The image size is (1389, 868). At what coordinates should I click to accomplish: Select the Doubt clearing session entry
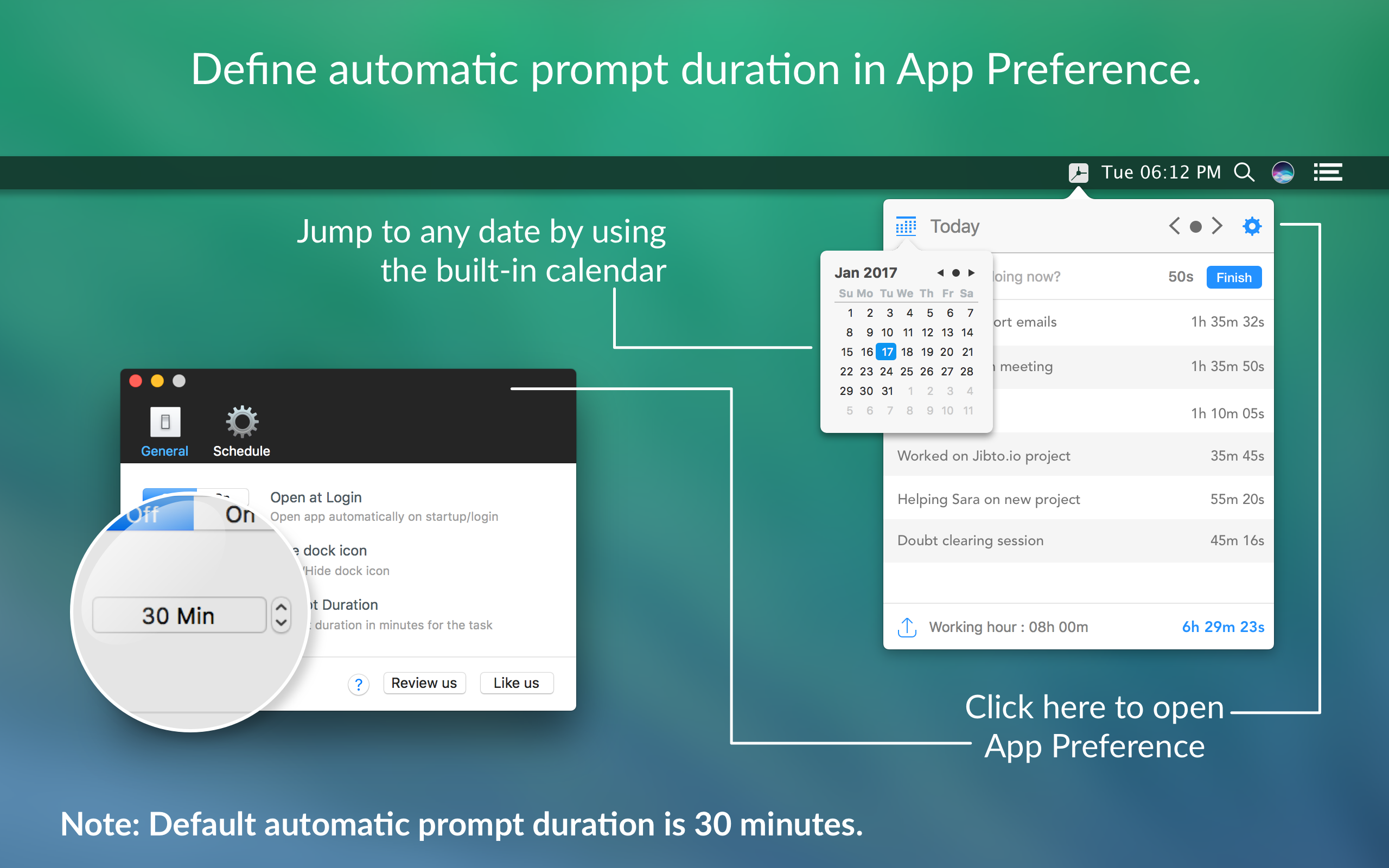(1079, 540)
